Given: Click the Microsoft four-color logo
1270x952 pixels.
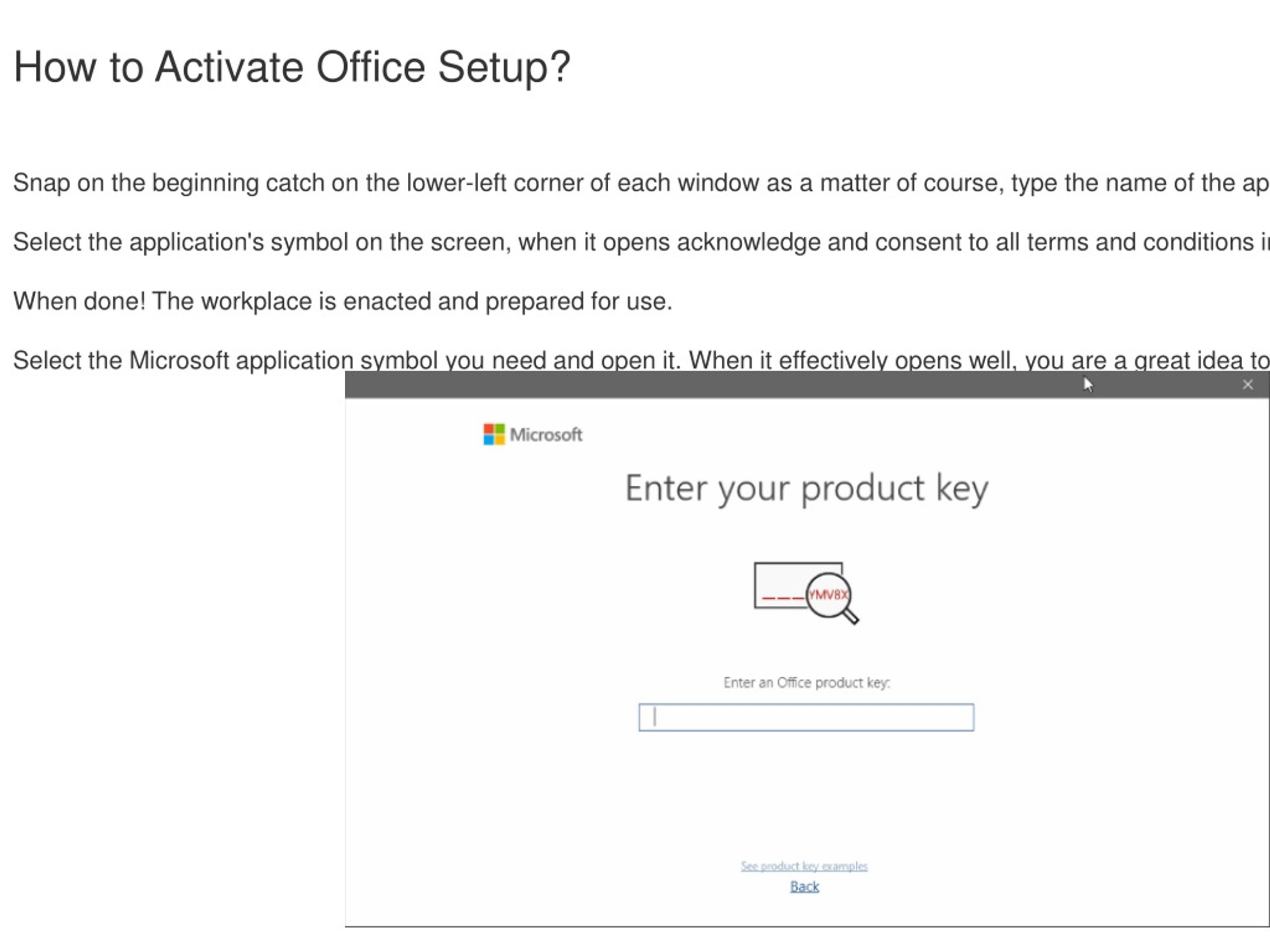Looking at the screenshot, I should click(x=494, y=434).
